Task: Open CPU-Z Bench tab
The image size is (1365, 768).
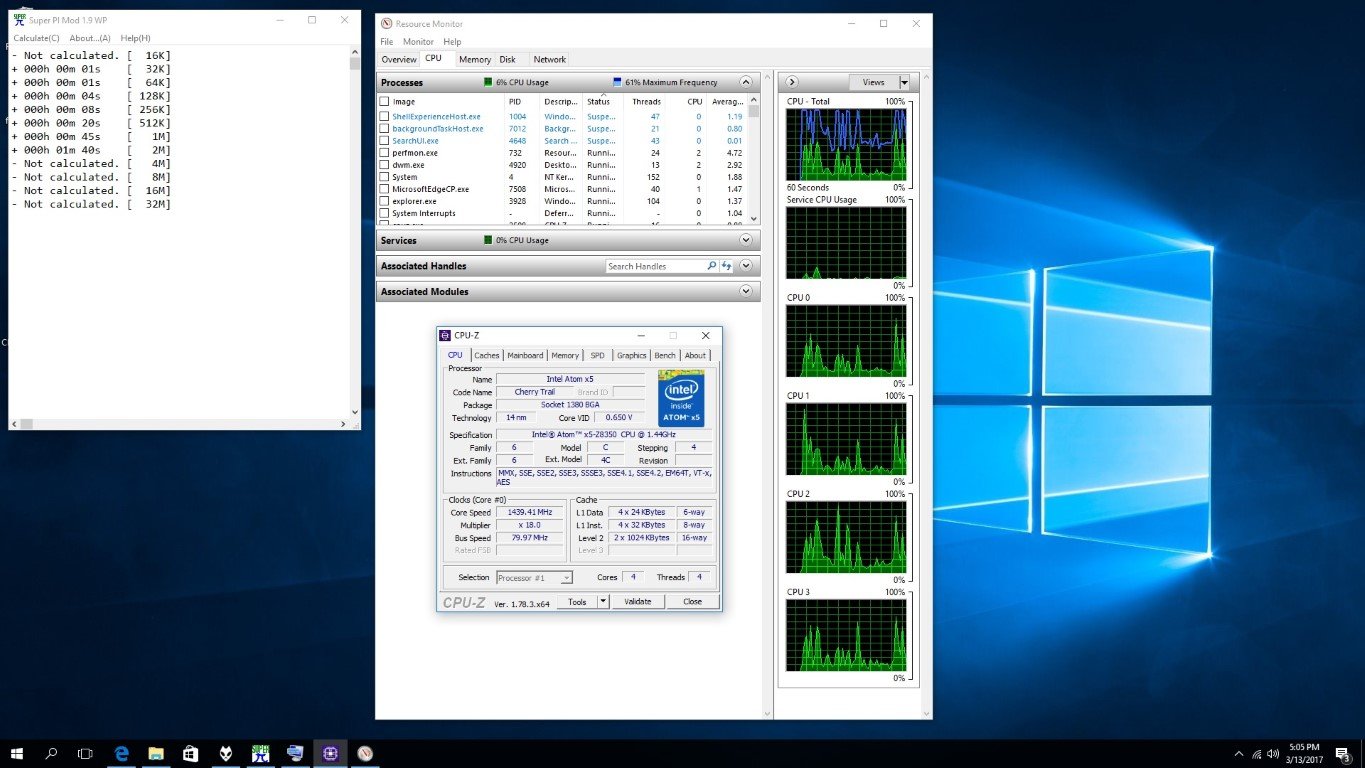Action: [x=665, y=355]
